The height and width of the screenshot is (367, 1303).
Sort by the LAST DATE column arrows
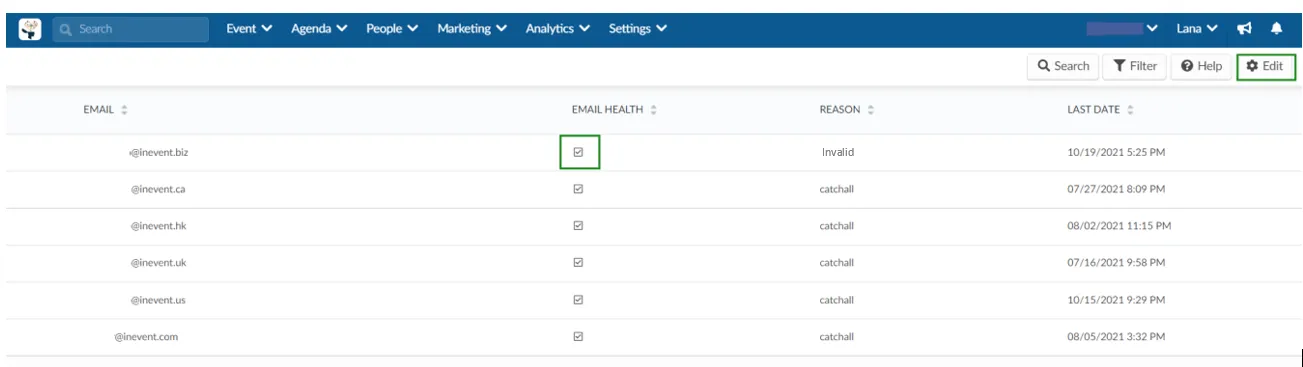point(1130,110)
